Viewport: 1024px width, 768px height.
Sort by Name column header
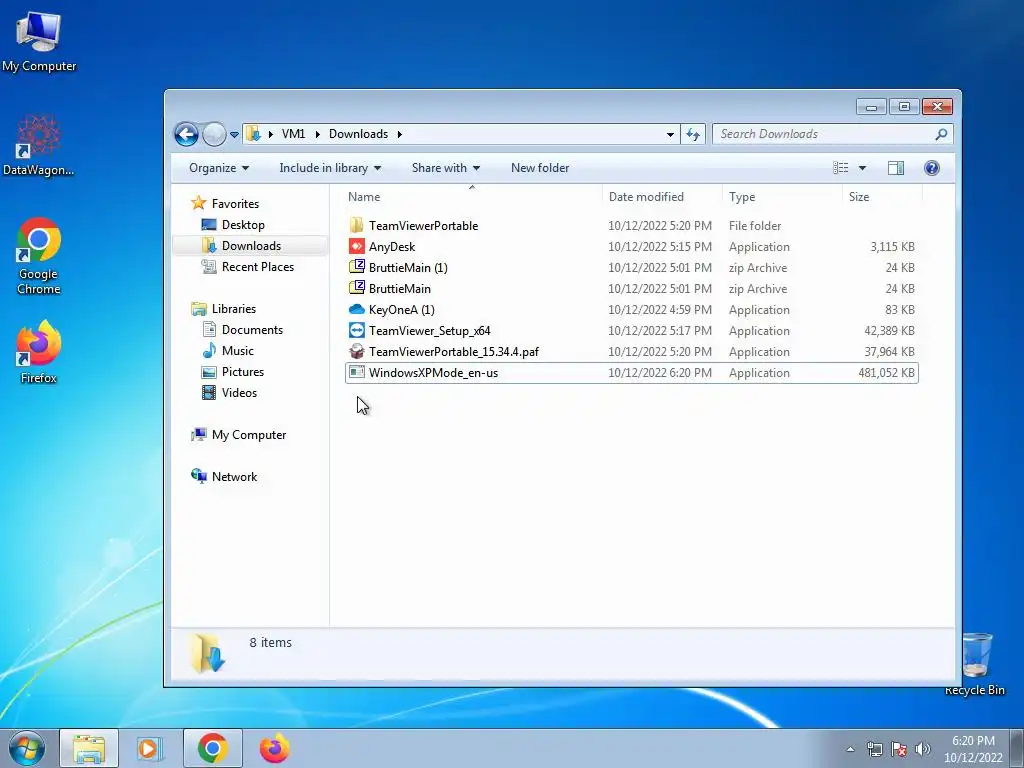tap(472, 197)
